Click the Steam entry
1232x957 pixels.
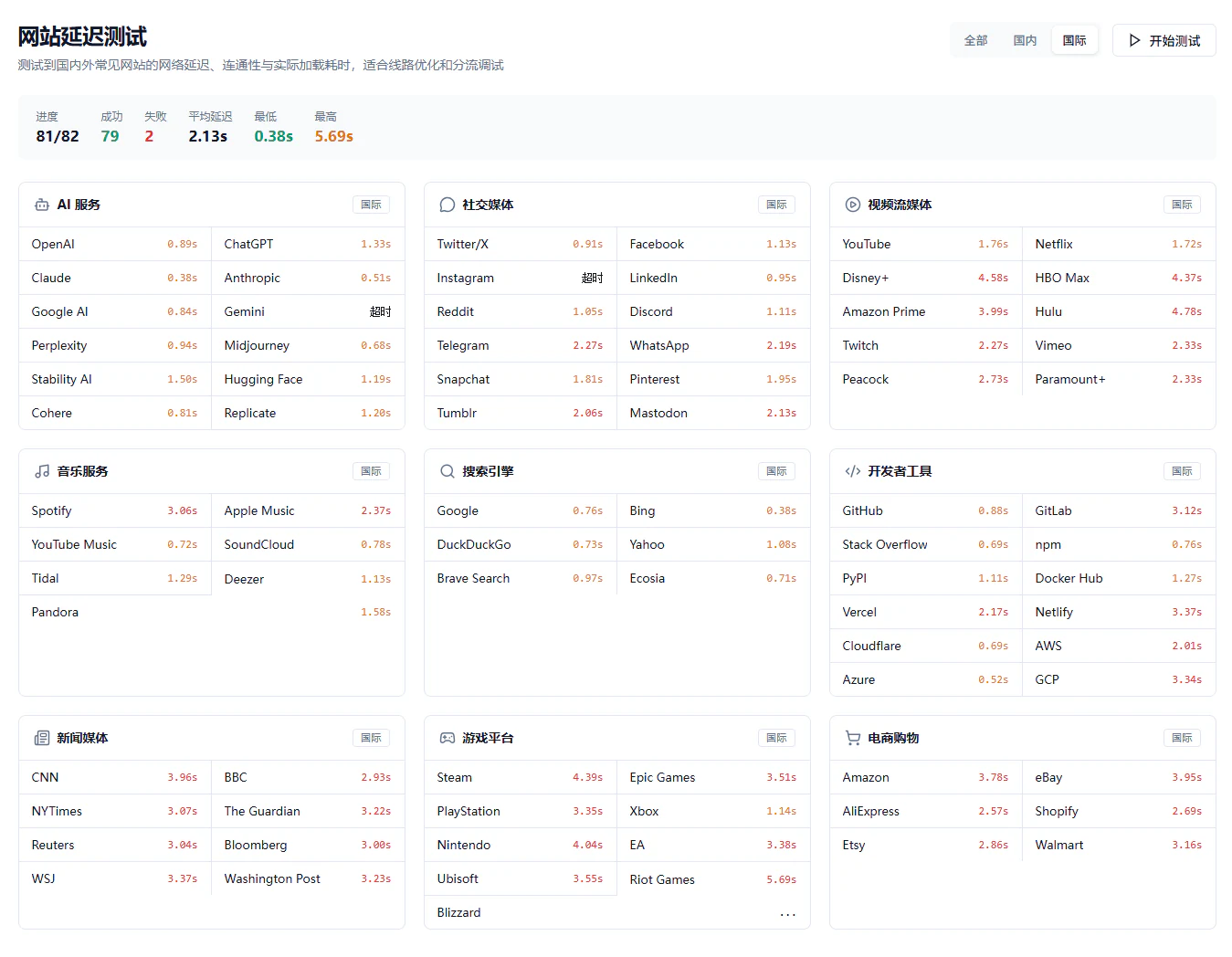click(521, 777)
